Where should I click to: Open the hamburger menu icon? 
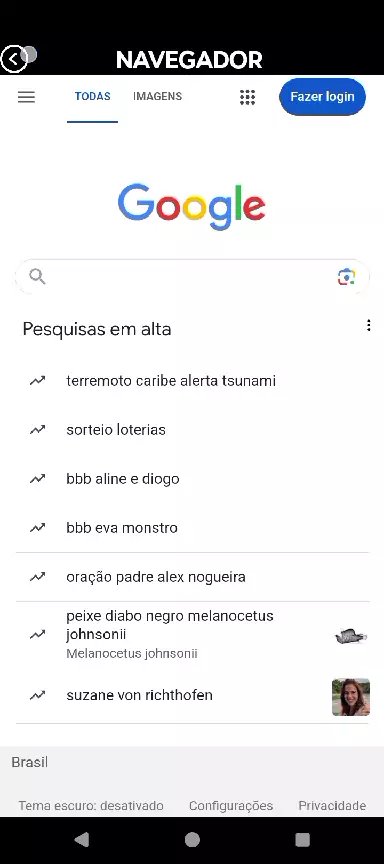tap(26, 97)
